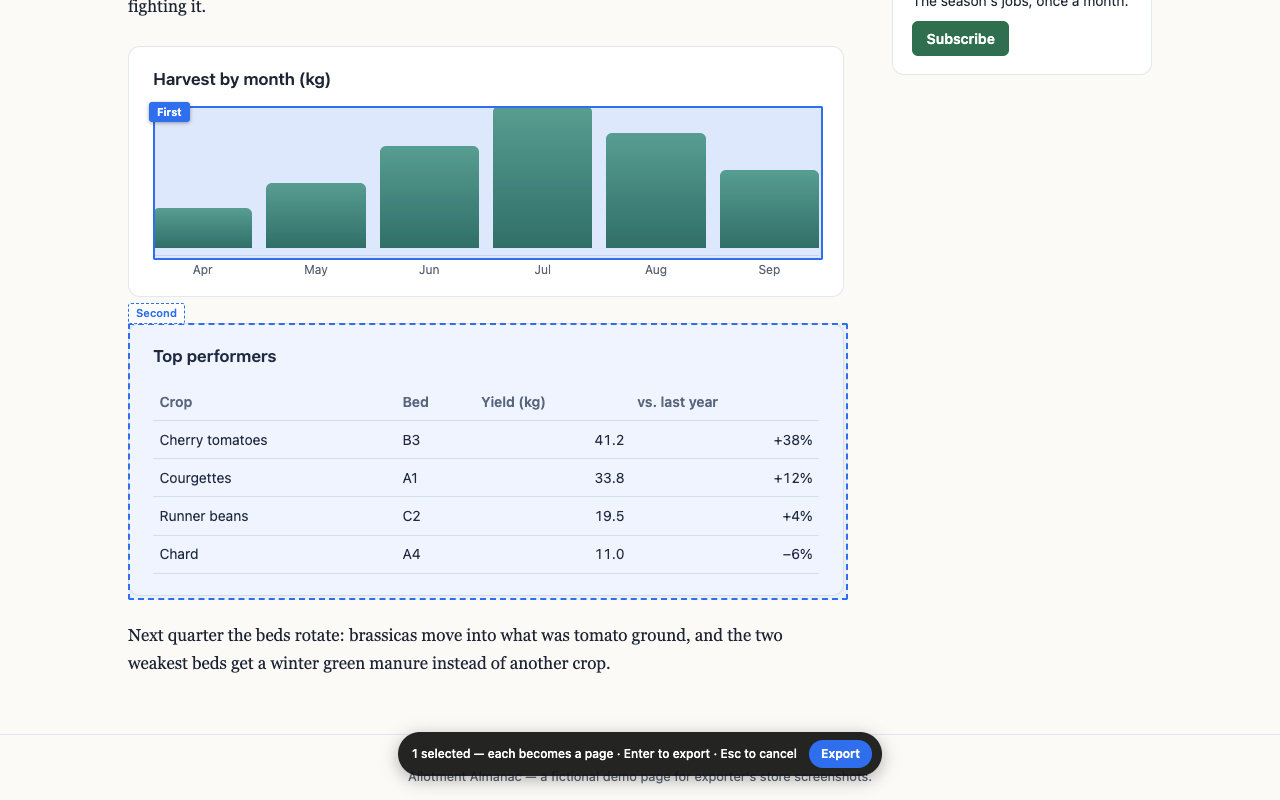Screen dimensions: 1280x800
Task: Click yield value 19.5
Action: pyautogui.click(x=609, y=516)
